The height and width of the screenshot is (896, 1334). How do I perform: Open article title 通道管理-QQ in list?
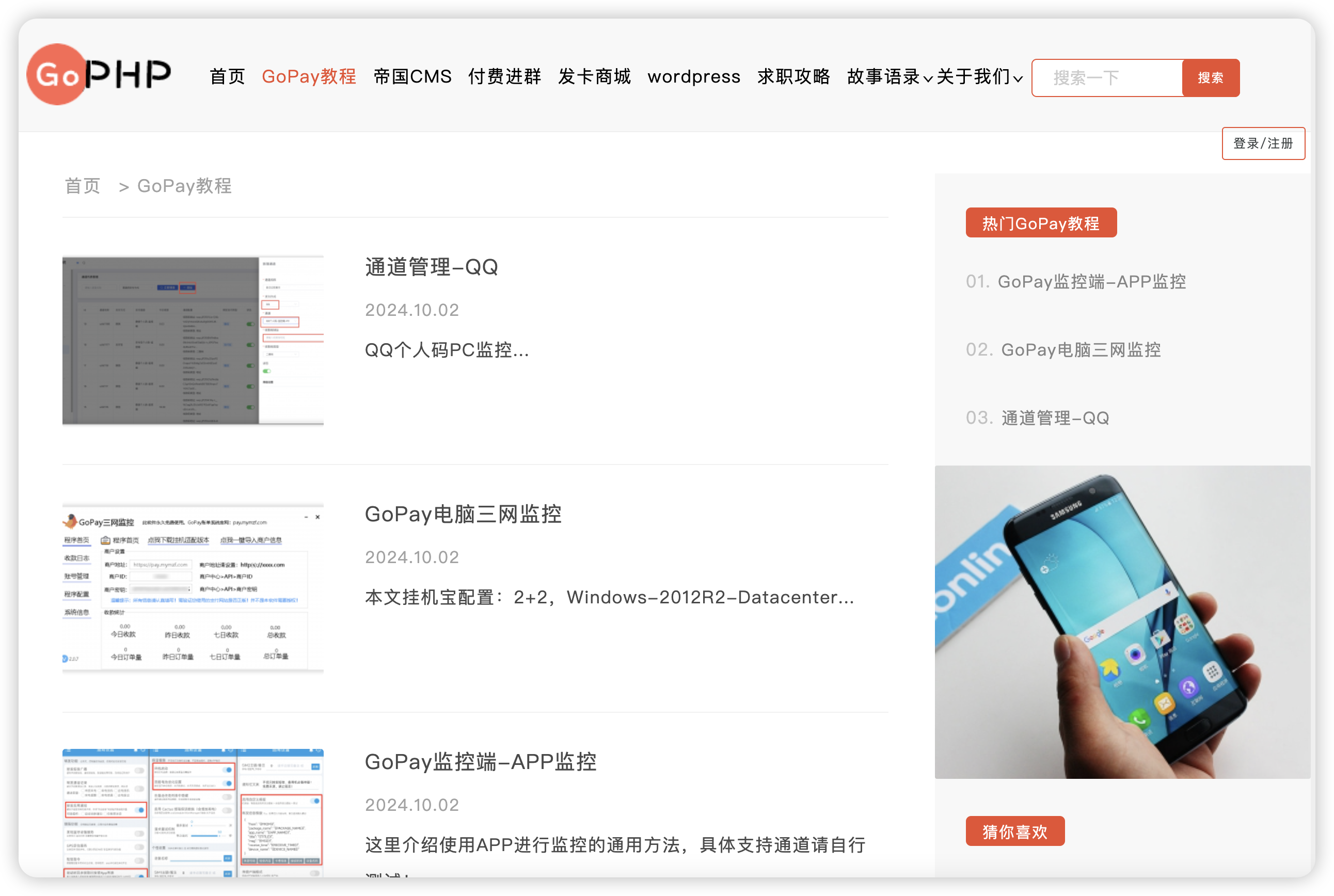[432, 267]
